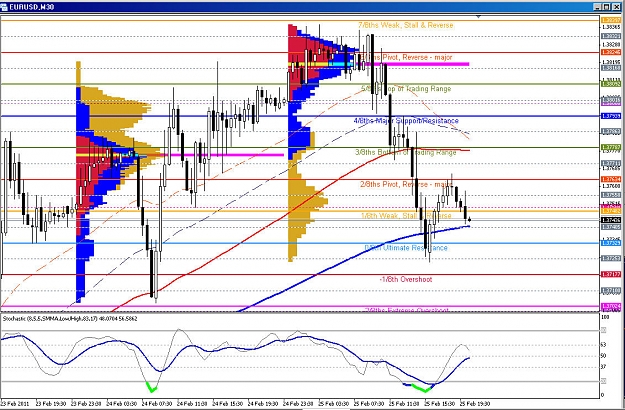625x410 pixels.
Task: Click the chart shift marker triangle at top
Action: (x=479, y=17)
